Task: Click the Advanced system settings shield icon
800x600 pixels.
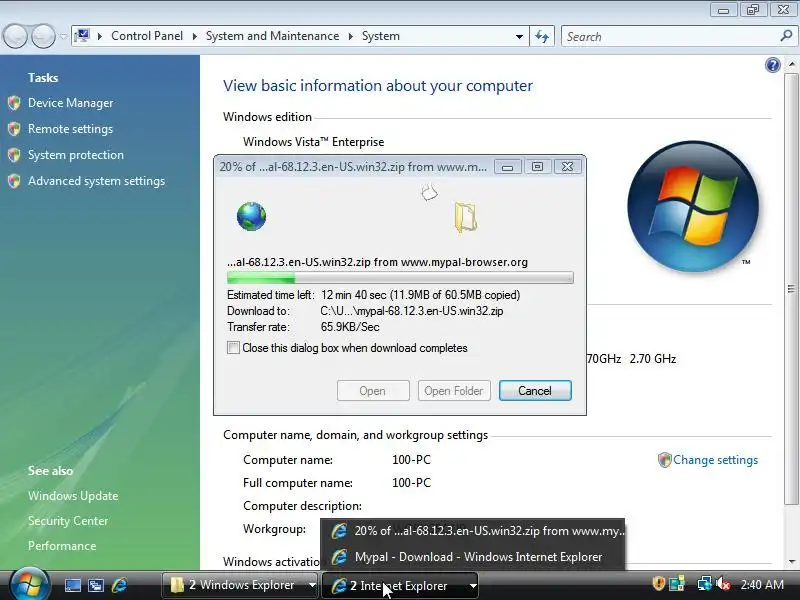Action: pos(14,181)
